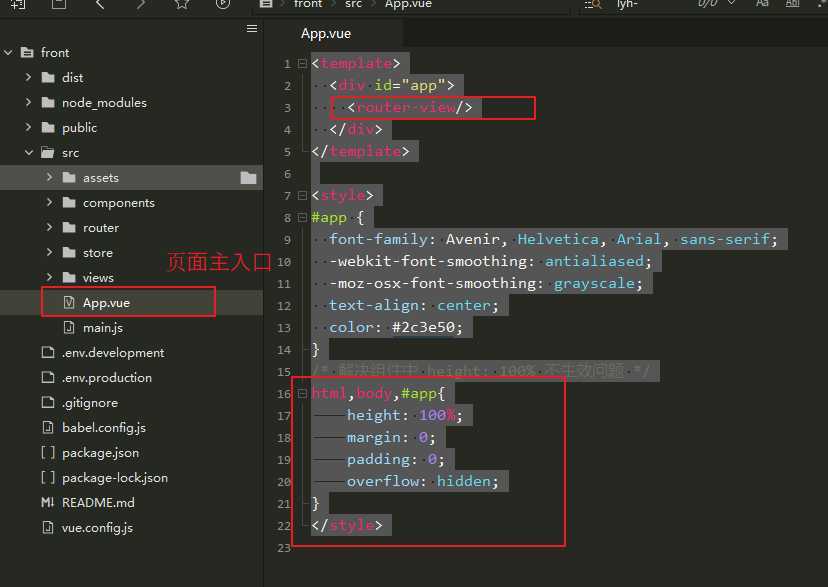Collapse the src folder

[x=29, y=153]
